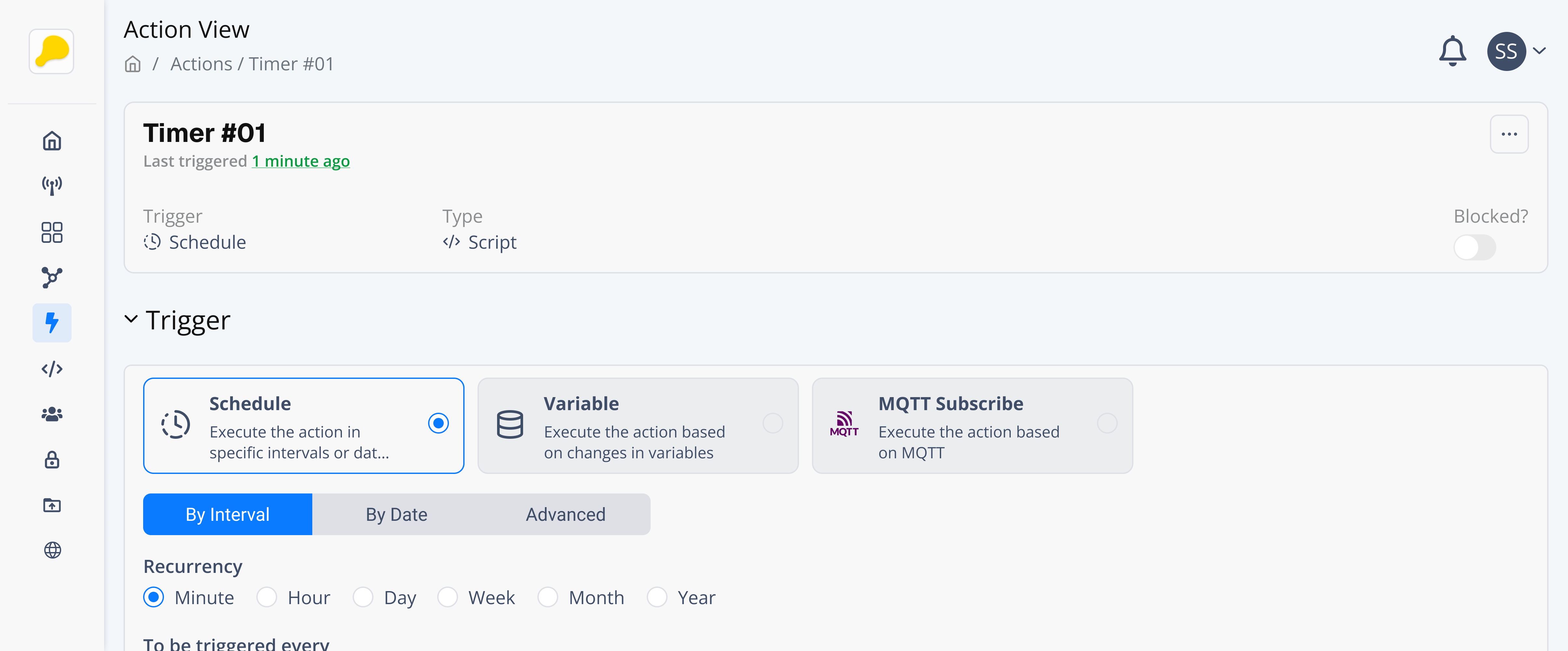The height and width of the screenshot is (651, 1568).
Task: Select the Hour recurrency option
Action: [267, 597]
